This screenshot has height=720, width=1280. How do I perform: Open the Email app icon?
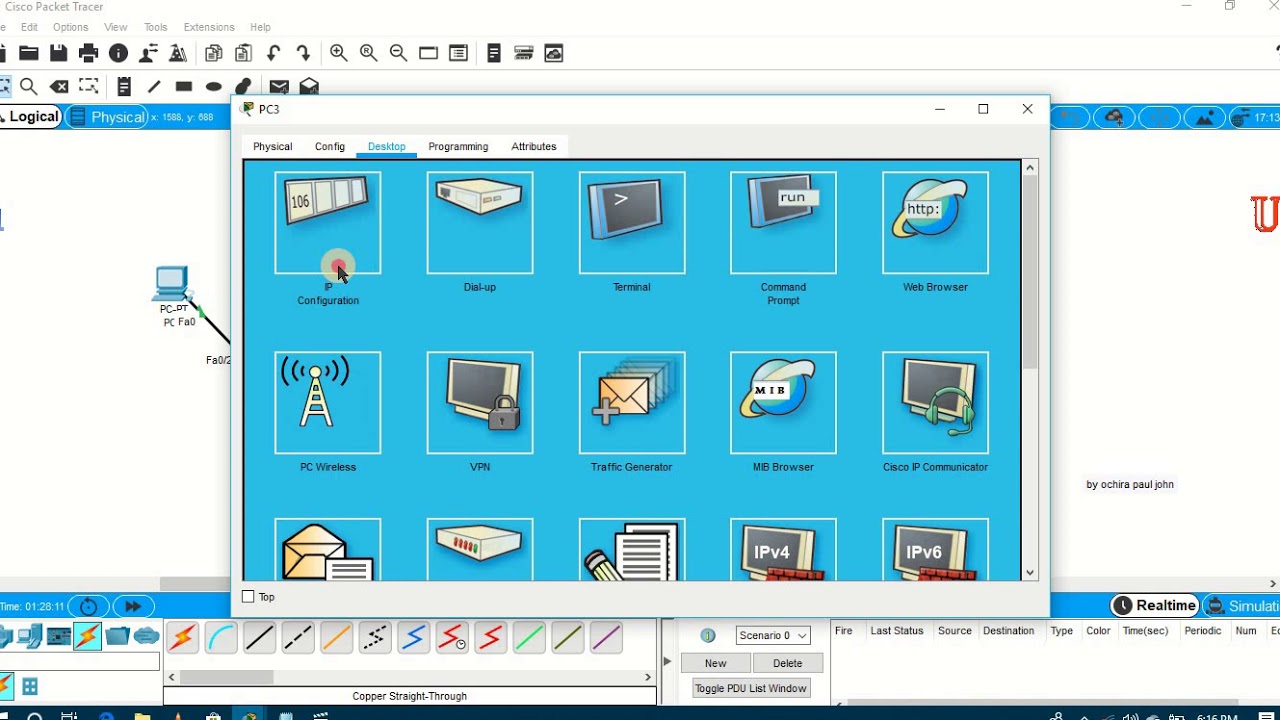(328, 549)
